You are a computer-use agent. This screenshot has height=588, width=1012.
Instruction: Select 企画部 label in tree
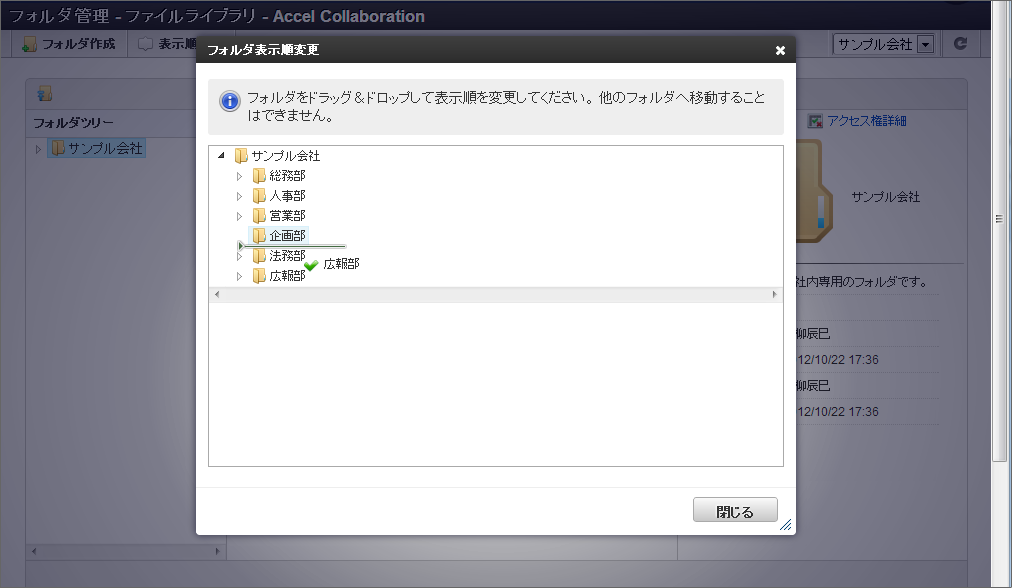287,236
